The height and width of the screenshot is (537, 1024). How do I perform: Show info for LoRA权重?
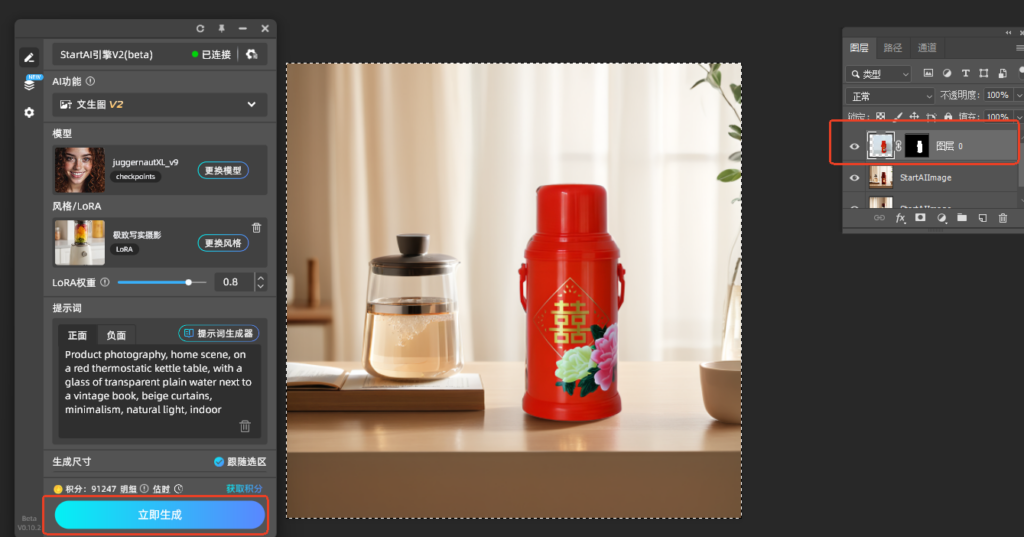(104, 282)
